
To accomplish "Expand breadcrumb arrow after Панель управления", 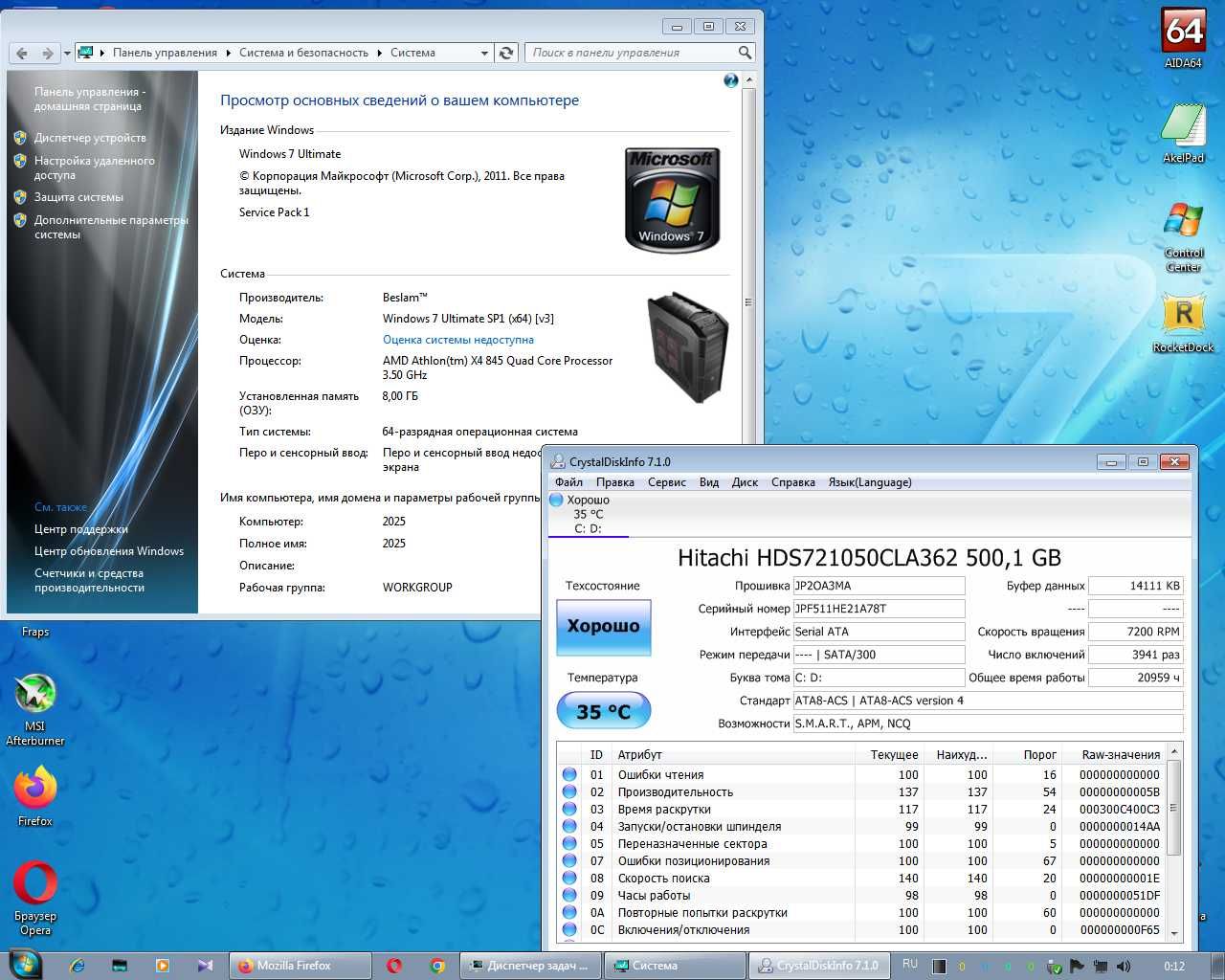I will 228,53.
